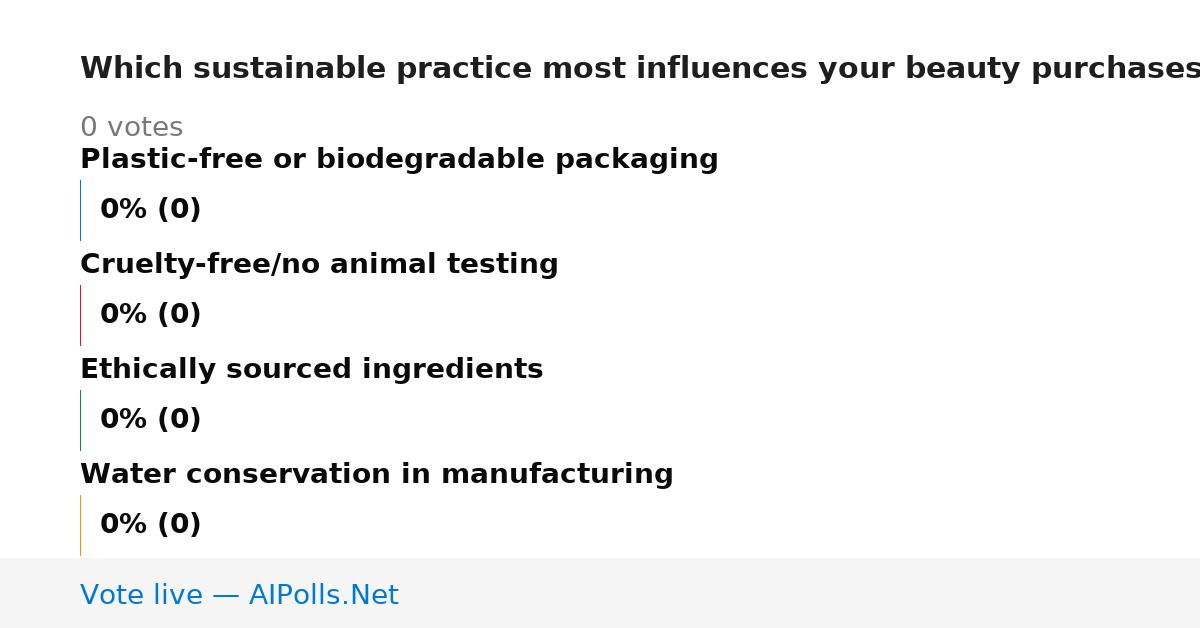Click the 0% (0) result under water conservation
Image resolution: width=1200 pixels, height=628 pixels.
150,525
